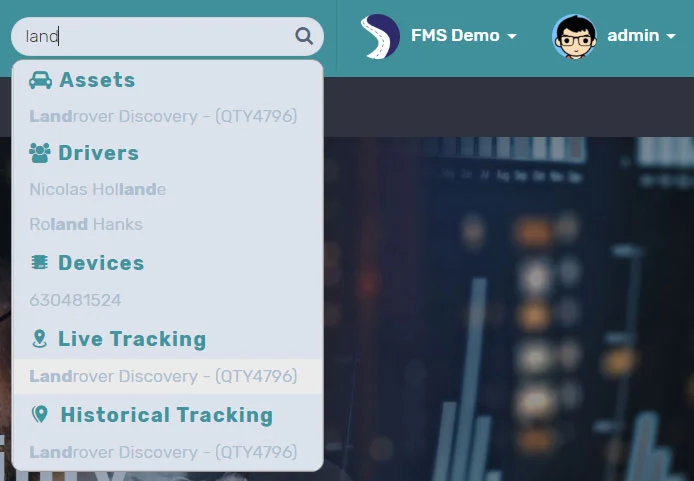
Task: Click the people icon beside Drivers
Action: (x=40, y=153)
